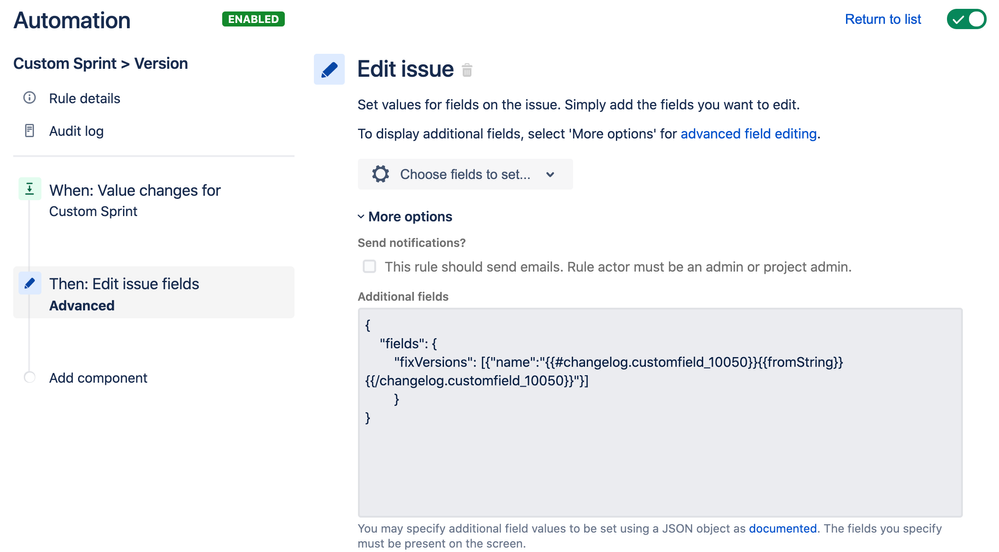999x552 pixels.
Task: Click the Add component circle node
Action: pyautogui.click(x=29, y=377)
